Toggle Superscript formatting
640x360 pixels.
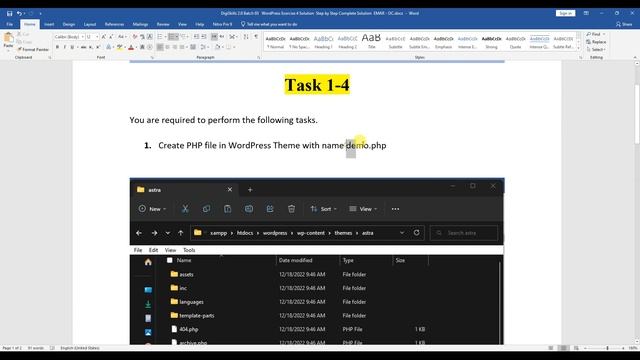[x=98, y=47]
